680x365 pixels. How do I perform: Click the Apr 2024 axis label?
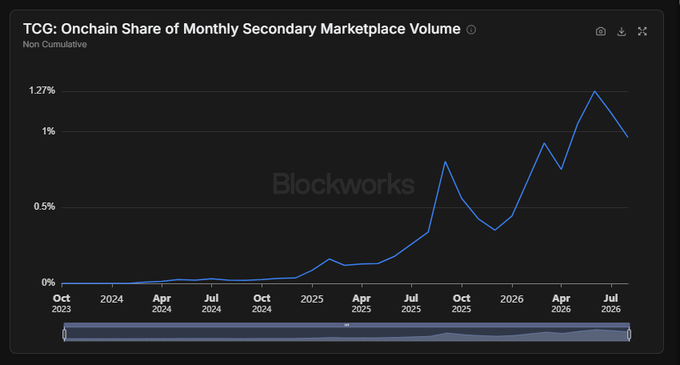162,303
